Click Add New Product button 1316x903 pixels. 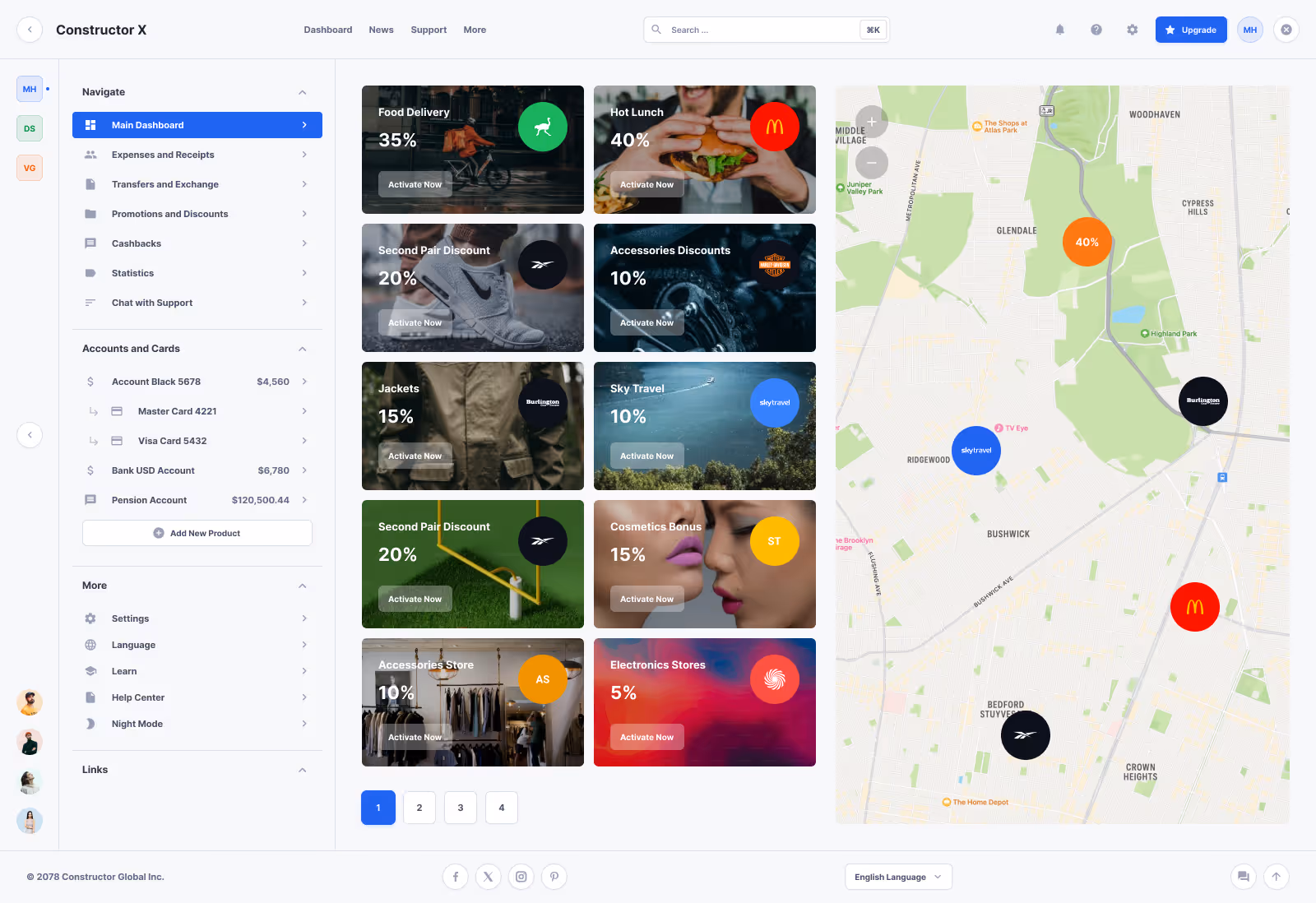coord(197,533)
